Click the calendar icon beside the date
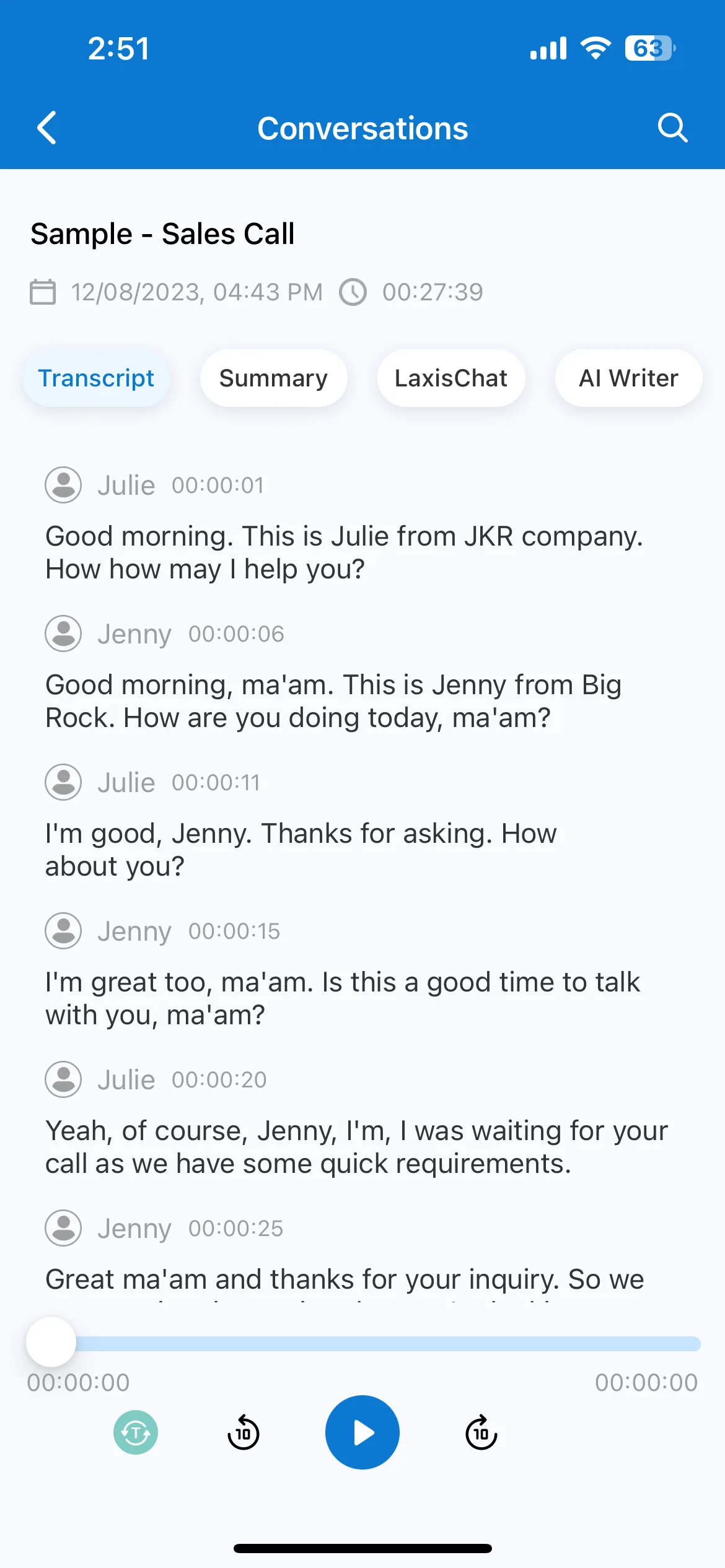Image resolution: width=725 pixels, height=1568 pixels. pyautogui.click(x=43, y=292)
